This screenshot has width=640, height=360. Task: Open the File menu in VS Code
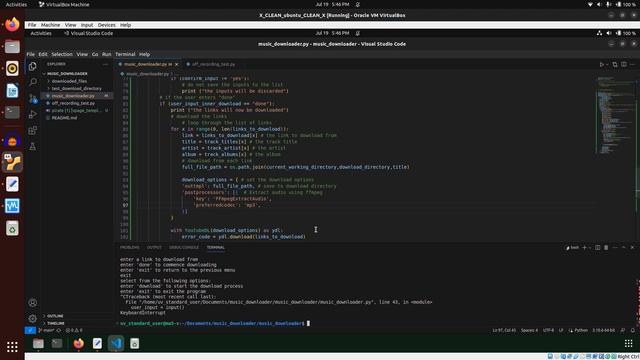coord(31,54)
